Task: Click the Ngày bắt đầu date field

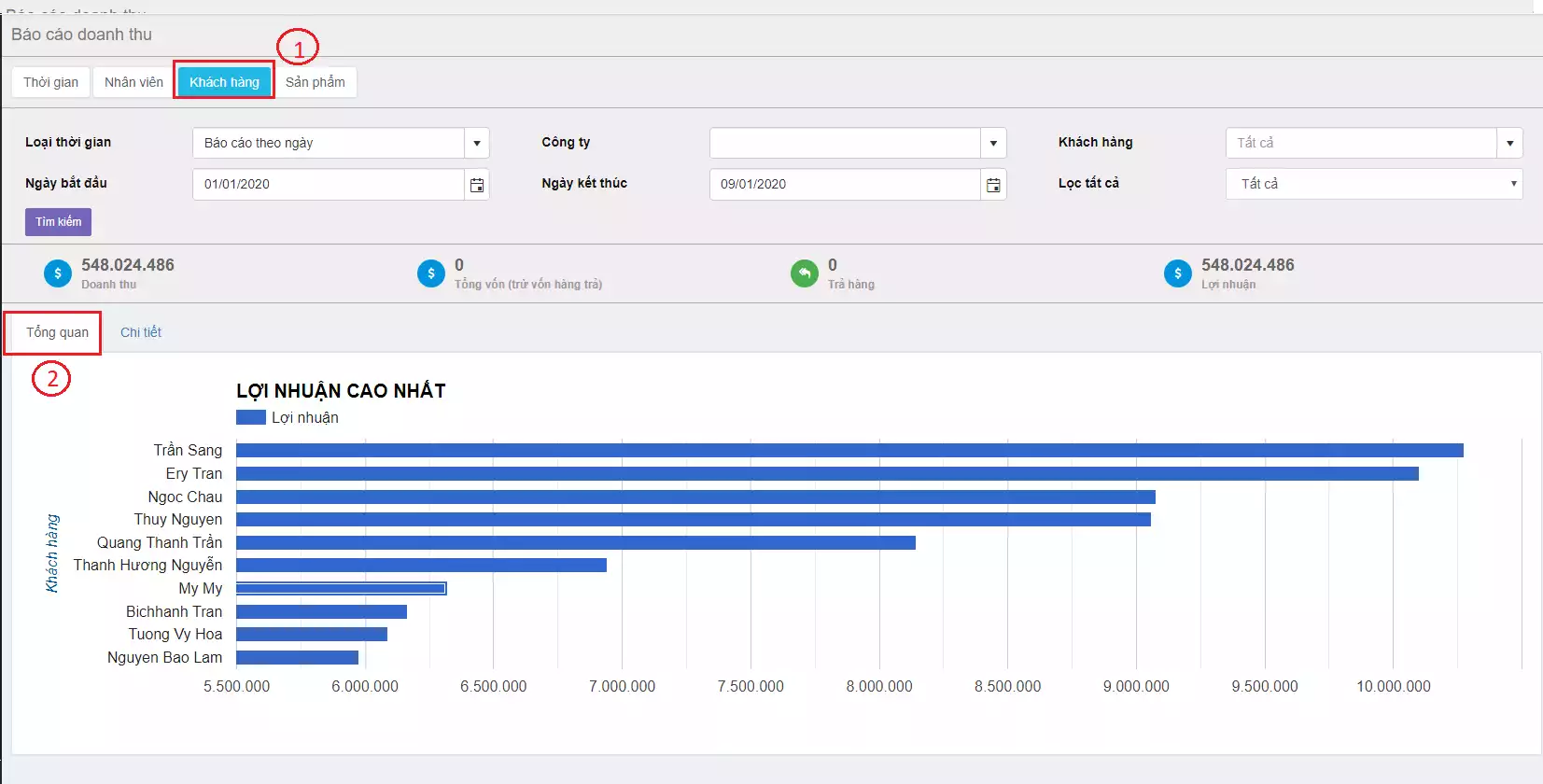Action: (x=329, y=184)
